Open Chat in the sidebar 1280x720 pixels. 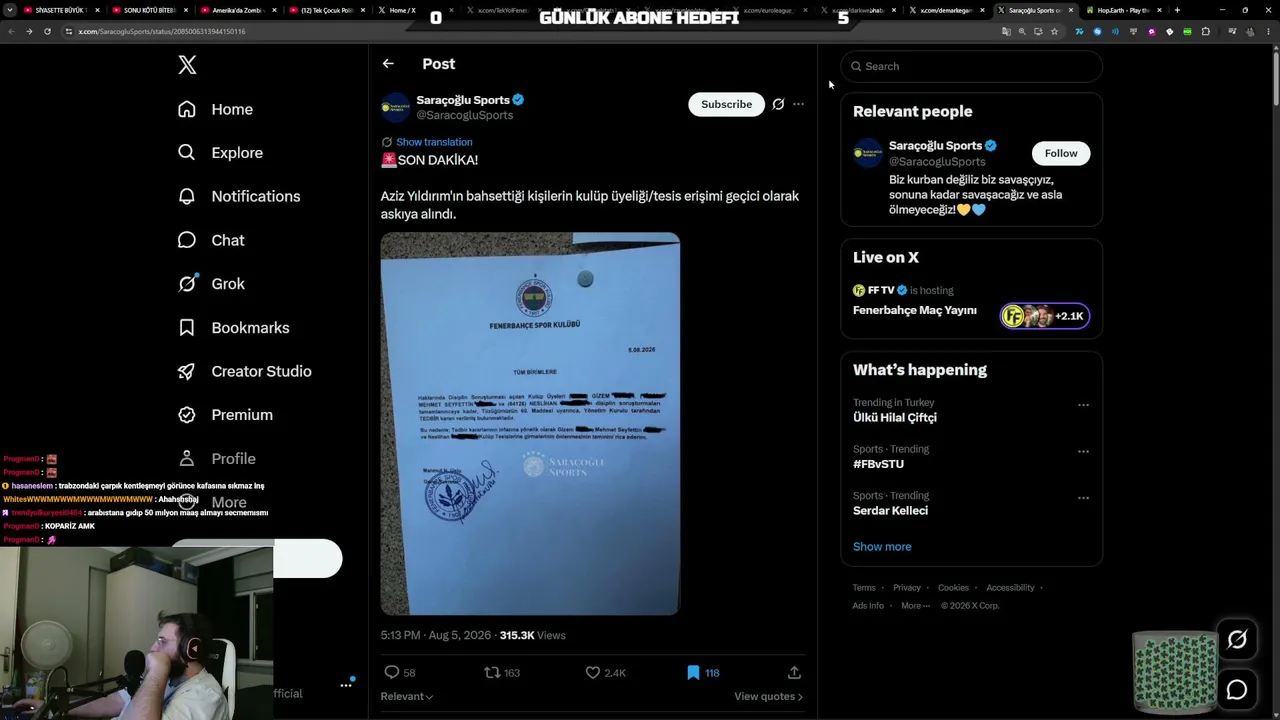point(210,240)
